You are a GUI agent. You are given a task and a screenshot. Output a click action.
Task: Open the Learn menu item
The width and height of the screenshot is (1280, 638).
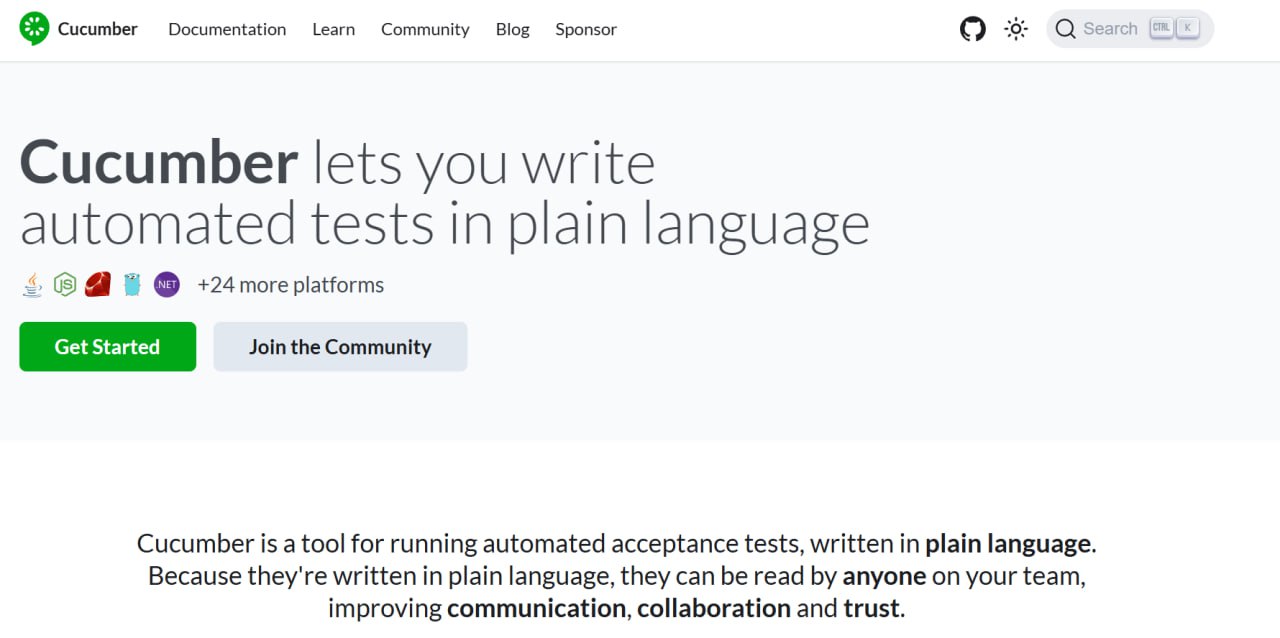[x=333, y=29]
